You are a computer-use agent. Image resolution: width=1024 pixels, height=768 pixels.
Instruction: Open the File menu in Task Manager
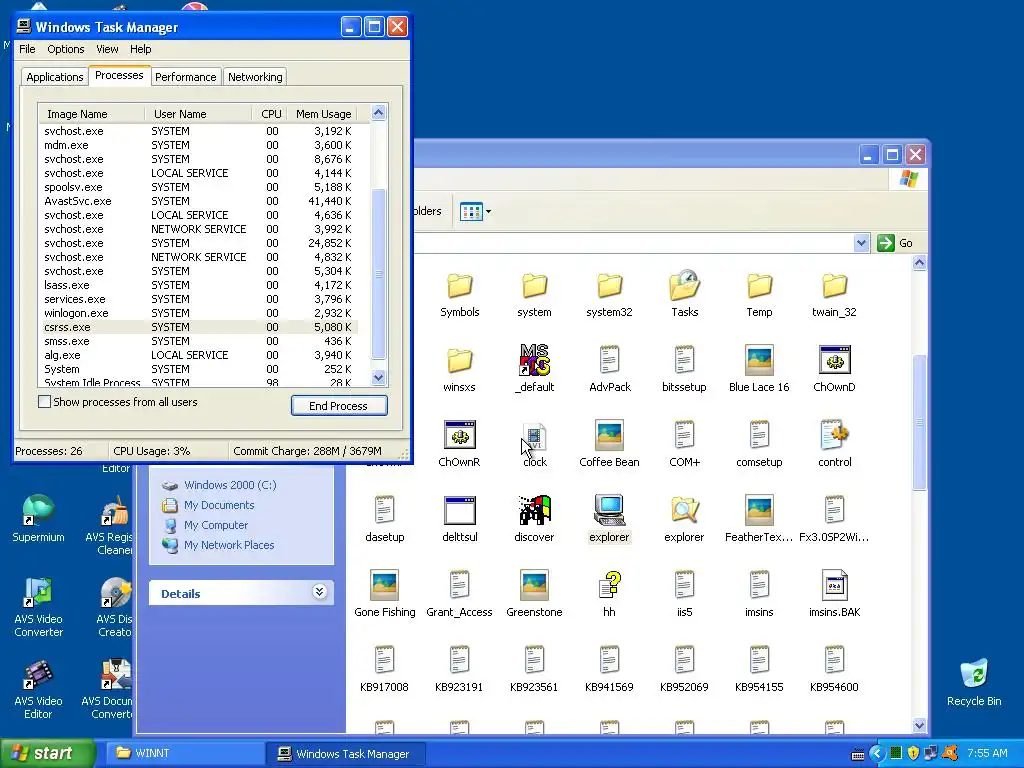[27, 49]
